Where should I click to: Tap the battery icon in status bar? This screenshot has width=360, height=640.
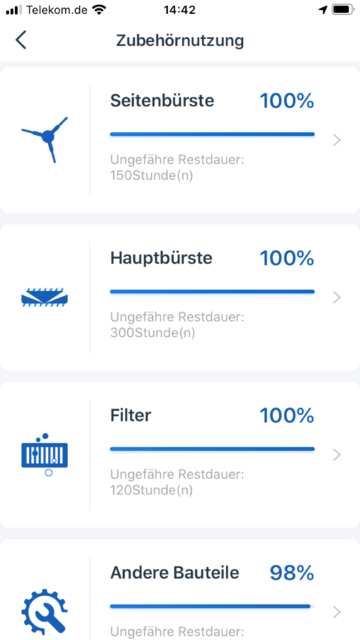342,9
